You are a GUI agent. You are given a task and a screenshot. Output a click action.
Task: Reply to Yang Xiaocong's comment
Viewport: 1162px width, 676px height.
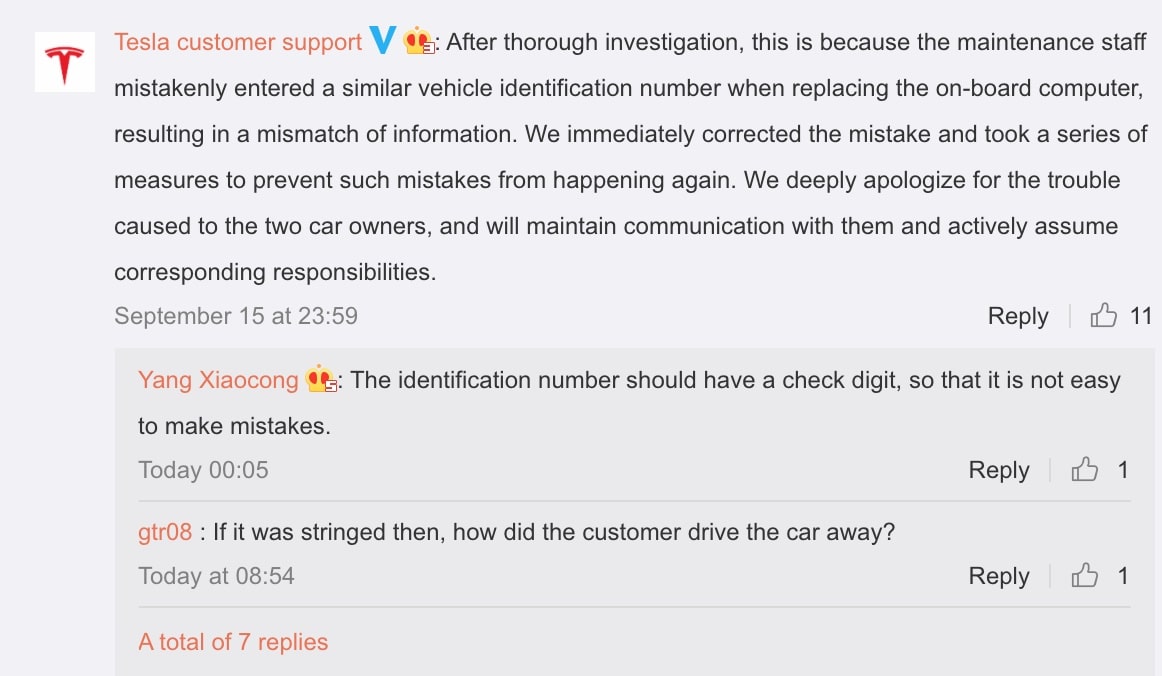tap(998, 470)
